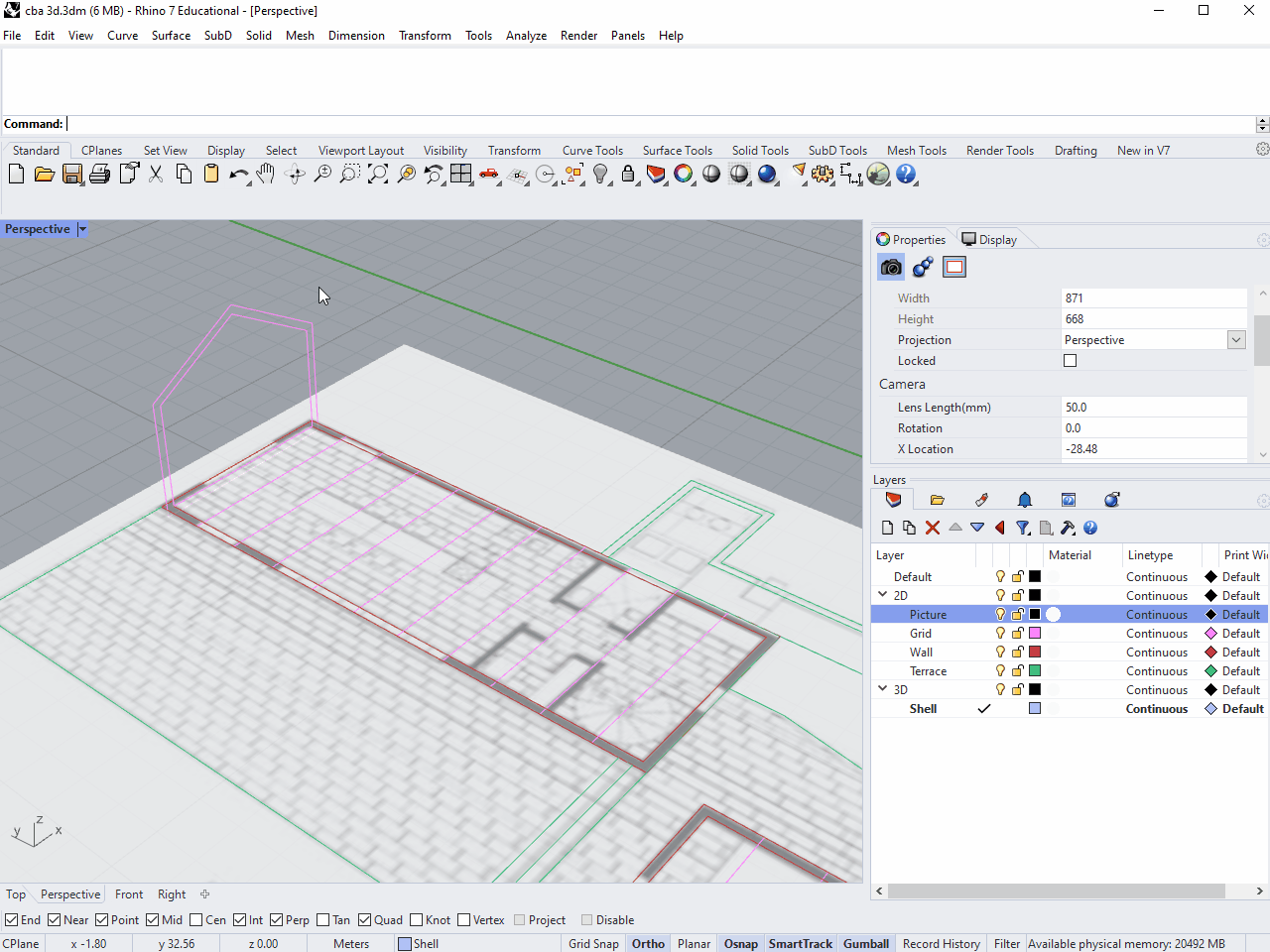This screenshot has width=1270, height=952.
Task: Open the layer Filter funnel icon
Action: [1023, 528]
